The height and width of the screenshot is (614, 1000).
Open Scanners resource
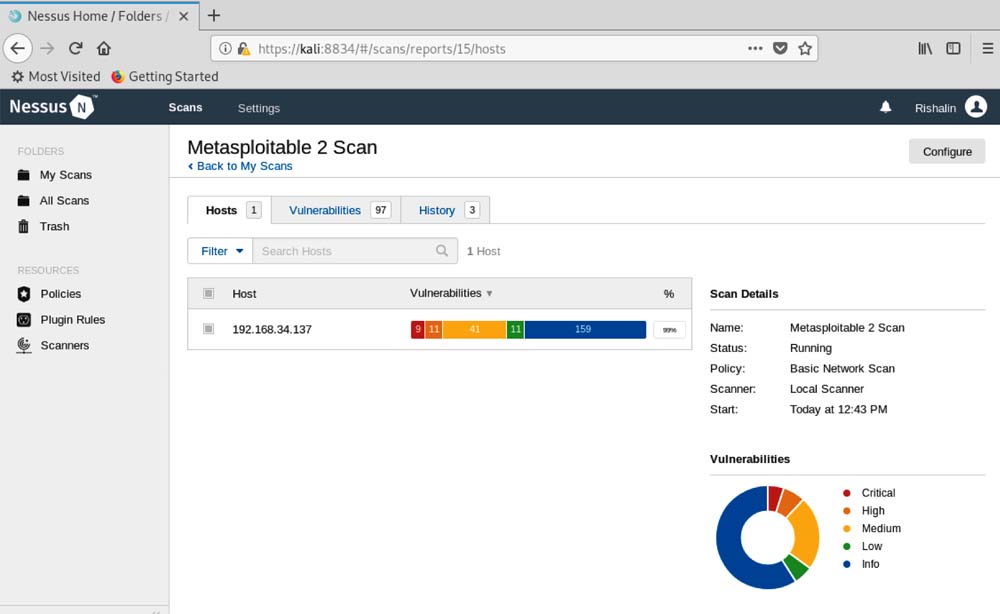click(54, 345)
